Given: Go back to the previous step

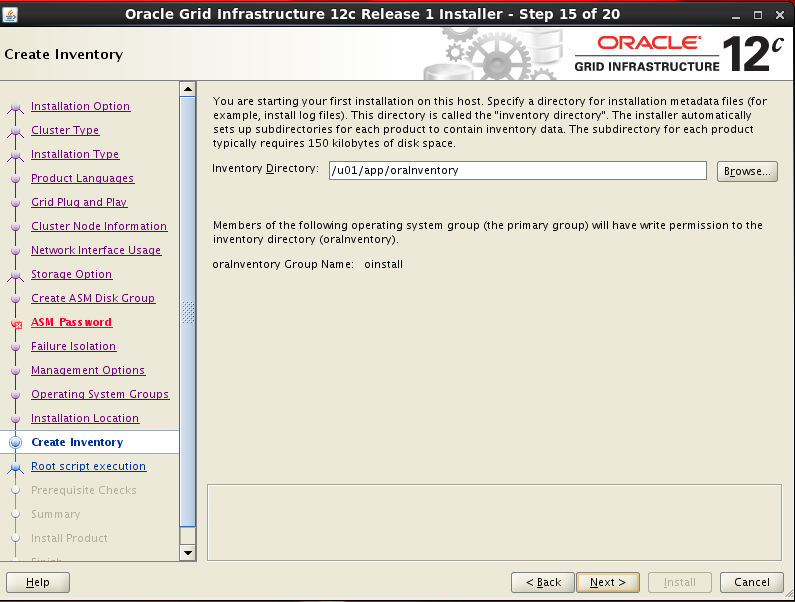Looking at the screenshot, I should pyautogui.click(x=543, y=582).
